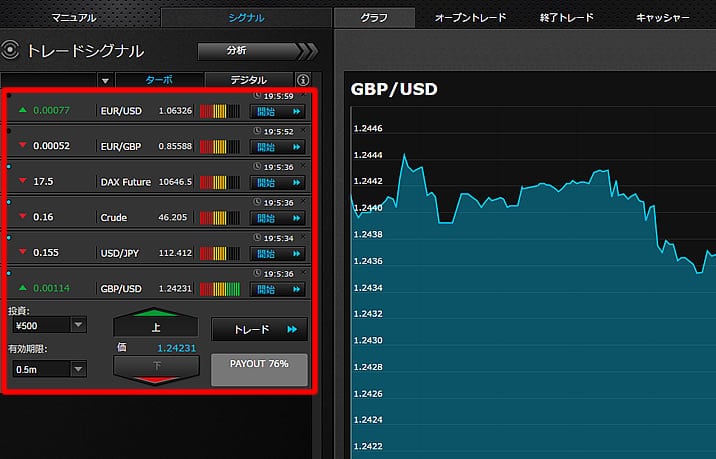Image resolution: width=716 pixels, height=459 pixels.
Task: Click the 46.205 Crude price
Action: pyautogui.click(x=173, y=217)
